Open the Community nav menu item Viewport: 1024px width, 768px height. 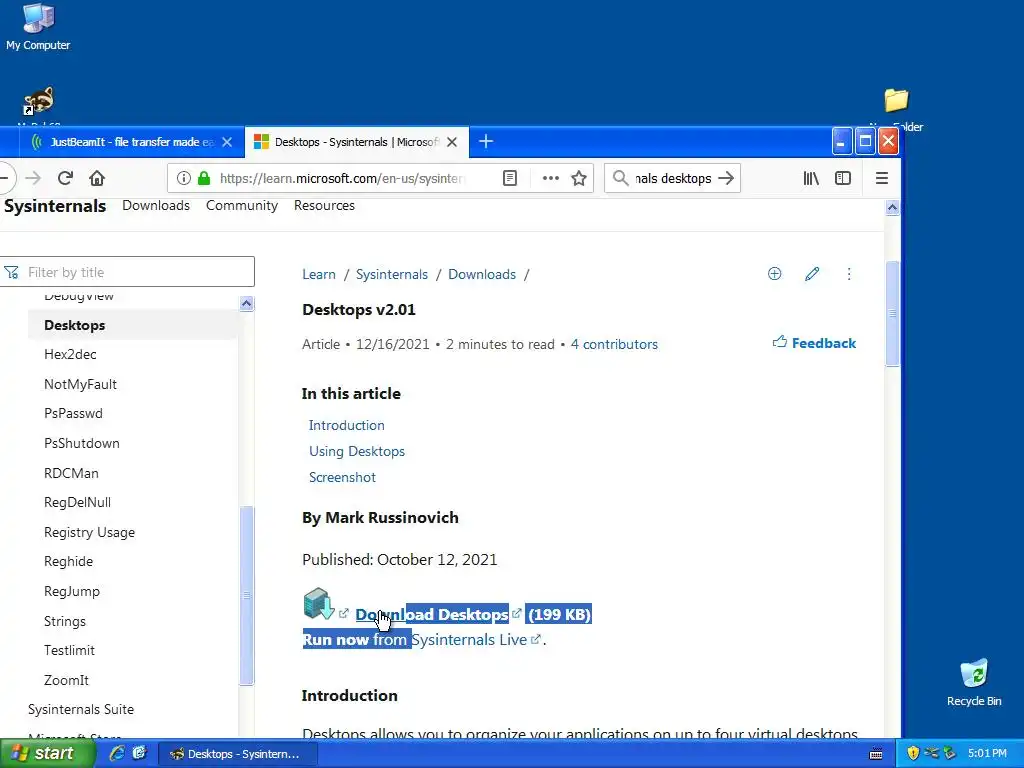242,205
